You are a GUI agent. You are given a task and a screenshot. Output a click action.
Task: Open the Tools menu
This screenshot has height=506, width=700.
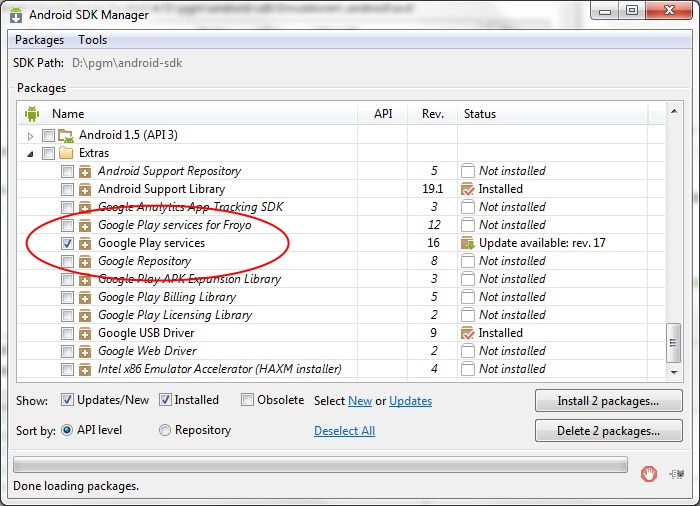(x=93, y=40)
